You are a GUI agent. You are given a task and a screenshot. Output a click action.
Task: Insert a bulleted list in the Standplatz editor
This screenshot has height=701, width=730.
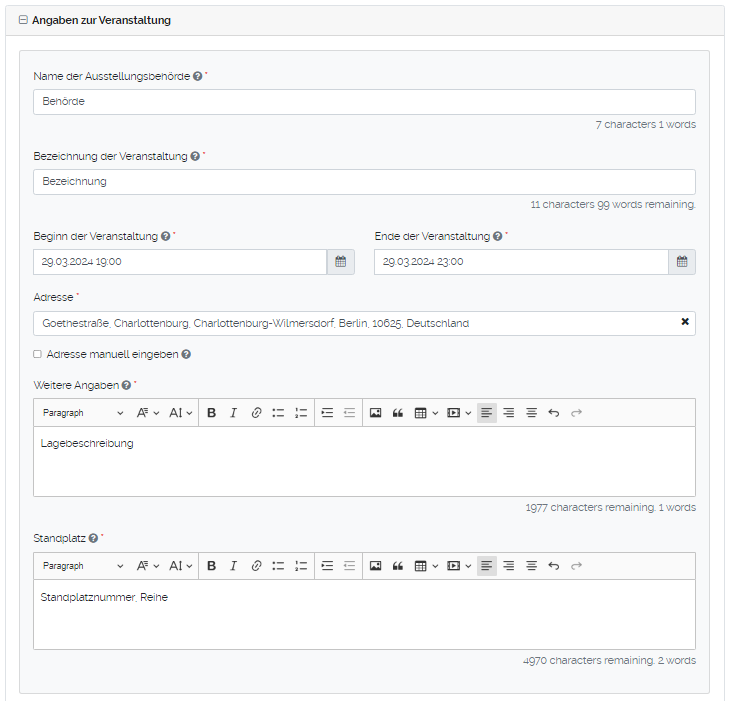pyautogui.click(x=278, y=566)
